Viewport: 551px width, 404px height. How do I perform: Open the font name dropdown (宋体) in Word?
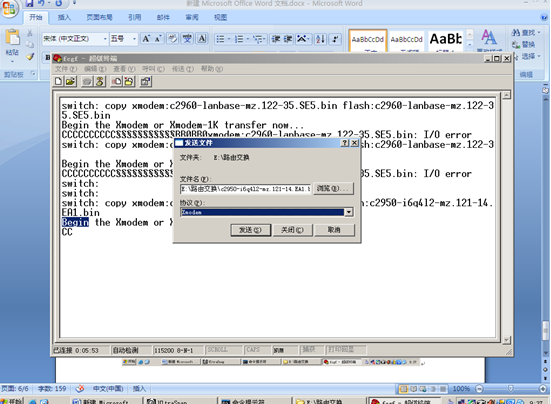[105, 39]
